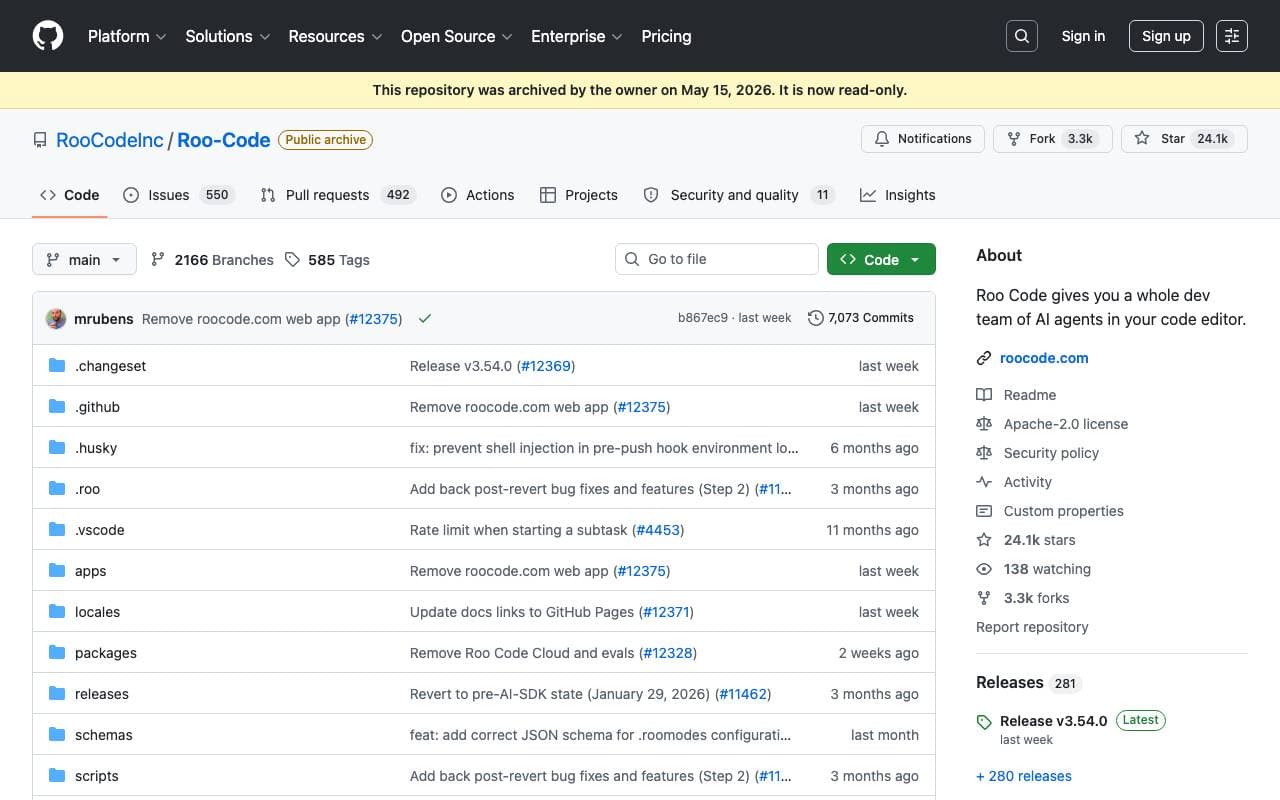Expand the Resources menu
This screenshot has width=1280, height=800.
[335, 36]
